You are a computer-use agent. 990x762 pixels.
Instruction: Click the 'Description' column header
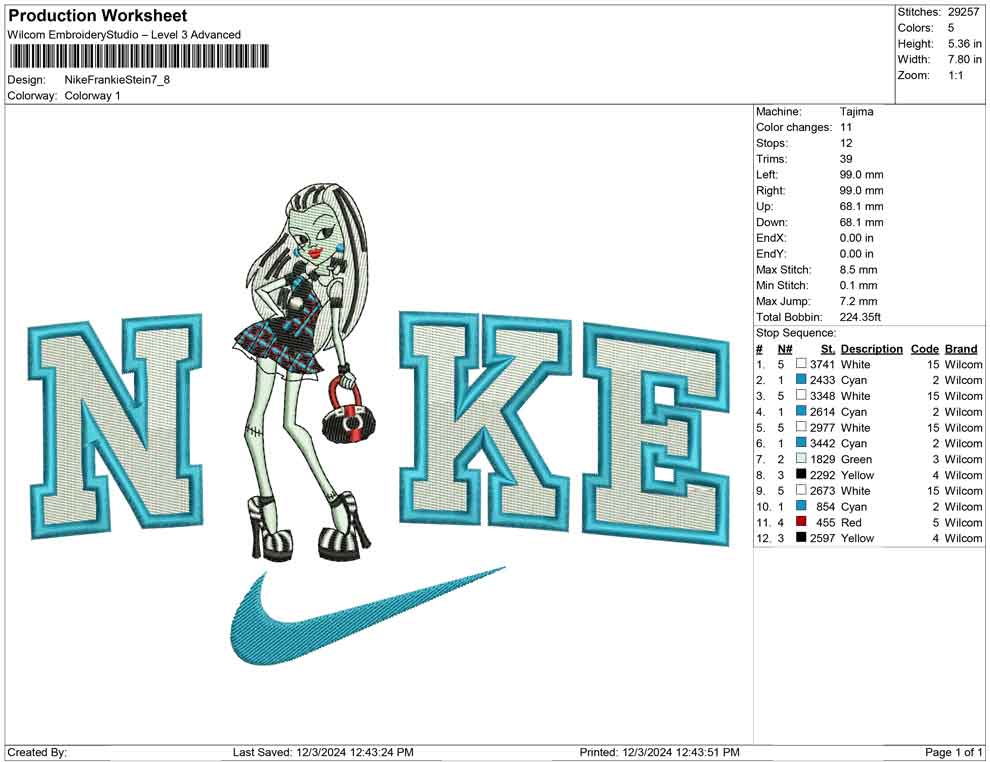(871, 349)
